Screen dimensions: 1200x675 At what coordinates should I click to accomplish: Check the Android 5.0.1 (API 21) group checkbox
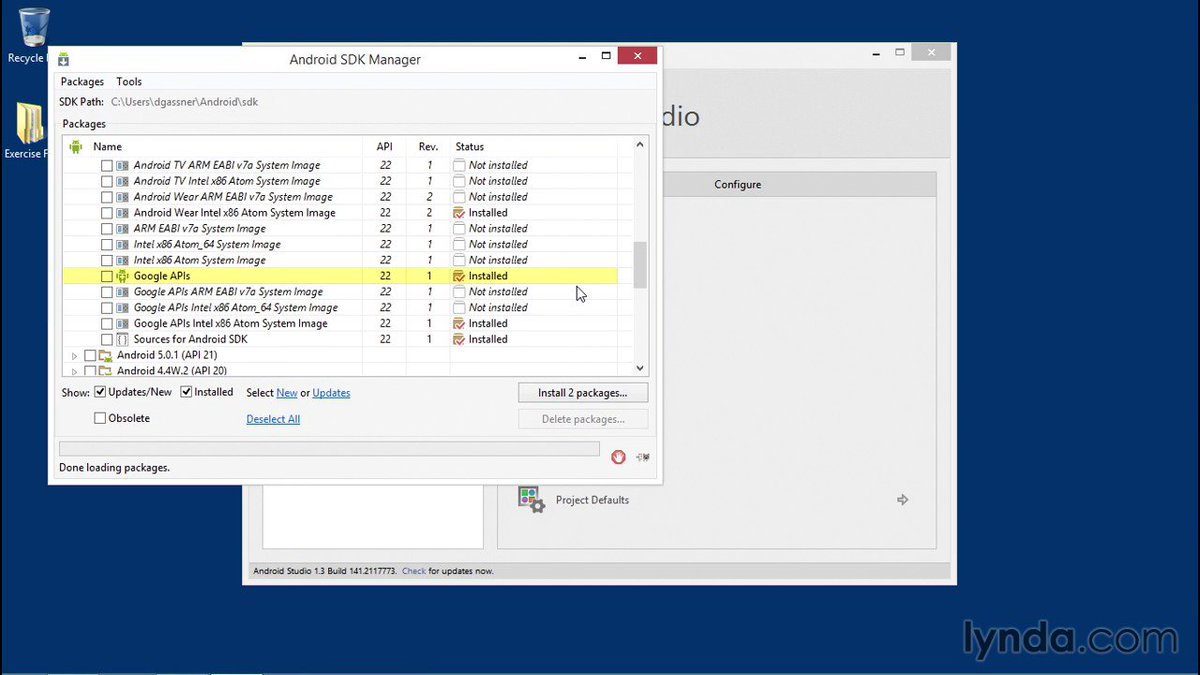[90, 355]
